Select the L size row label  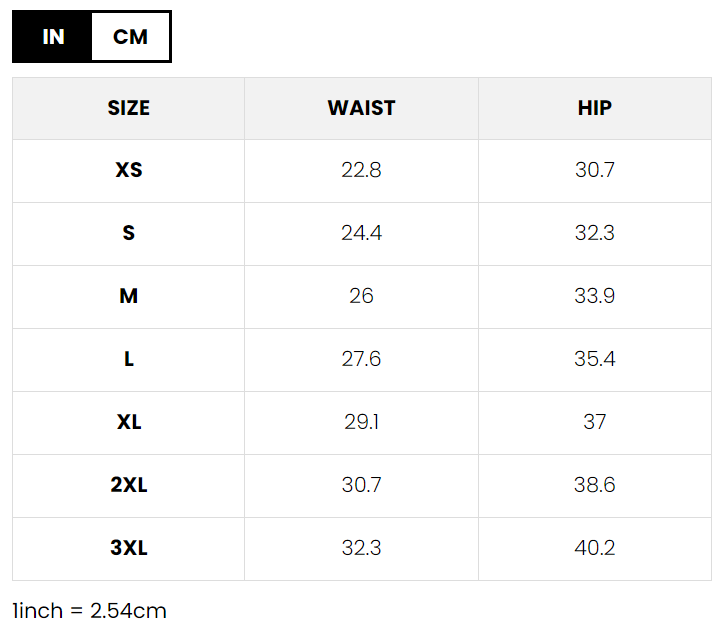pyautogui.click(x=128, y=359)
